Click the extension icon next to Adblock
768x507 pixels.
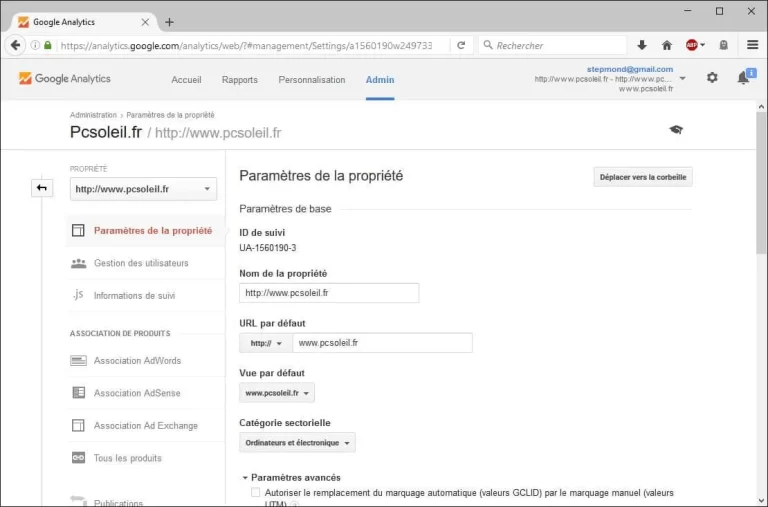[723, 45]
